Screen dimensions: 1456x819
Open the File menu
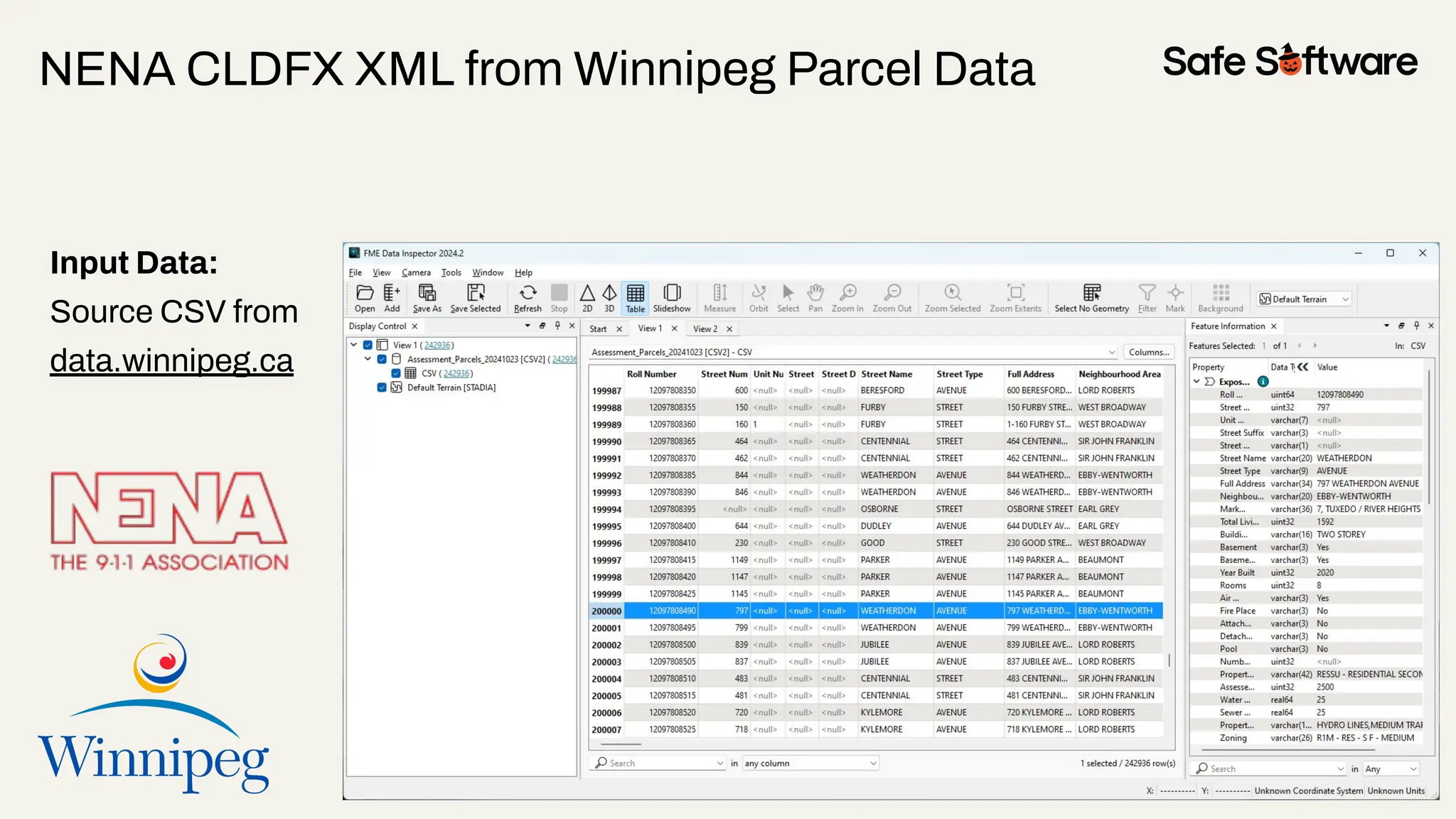point(355,272)
